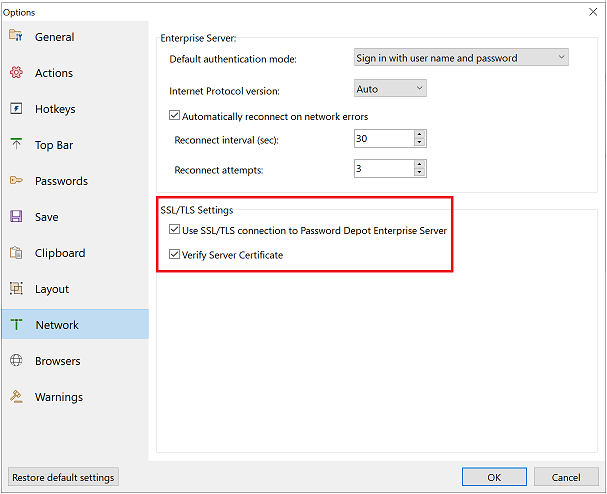Click the Clipboard icon in sidebar

tap(16, 252)
